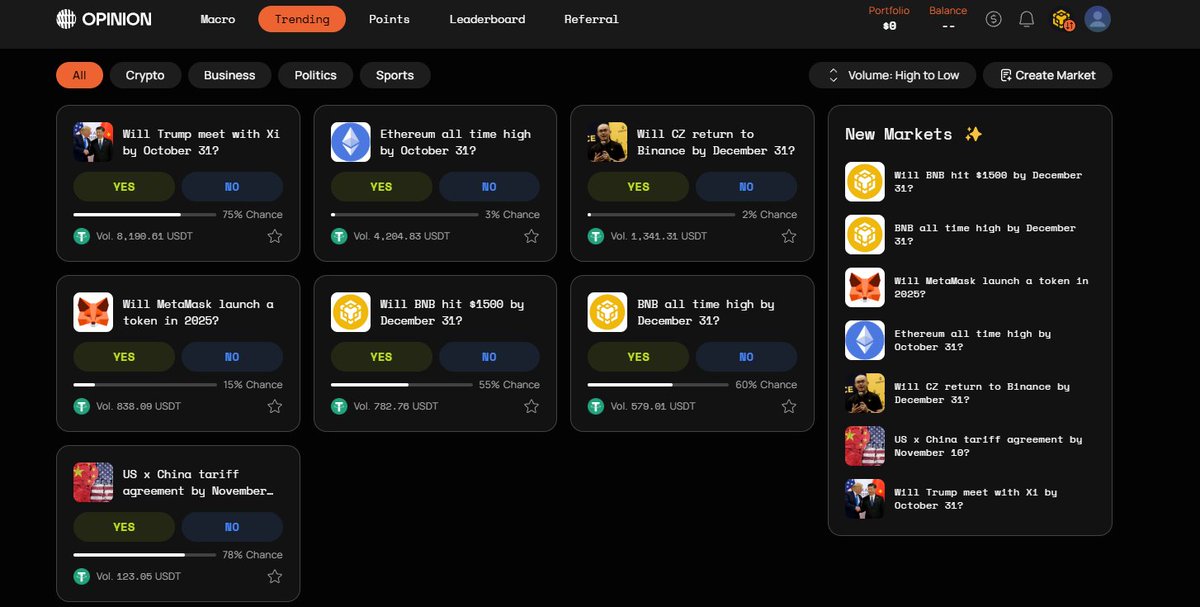Open 'BNB all time high by December 31?' in New Markets
Viewport: 1200px width, 607px height.
[985, 234]
